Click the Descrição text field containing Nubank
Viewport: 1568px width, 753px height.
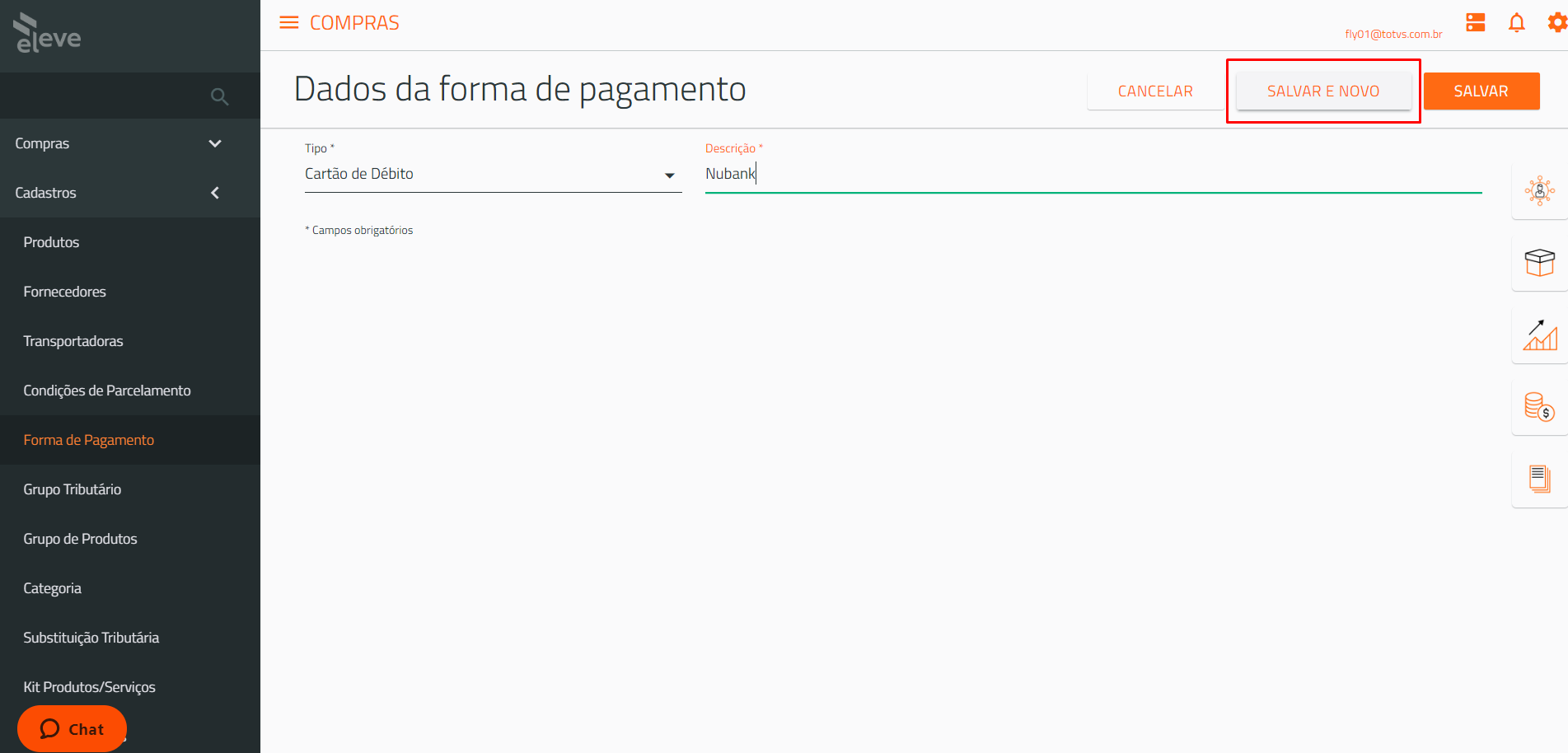click(x=1093, y=175)
